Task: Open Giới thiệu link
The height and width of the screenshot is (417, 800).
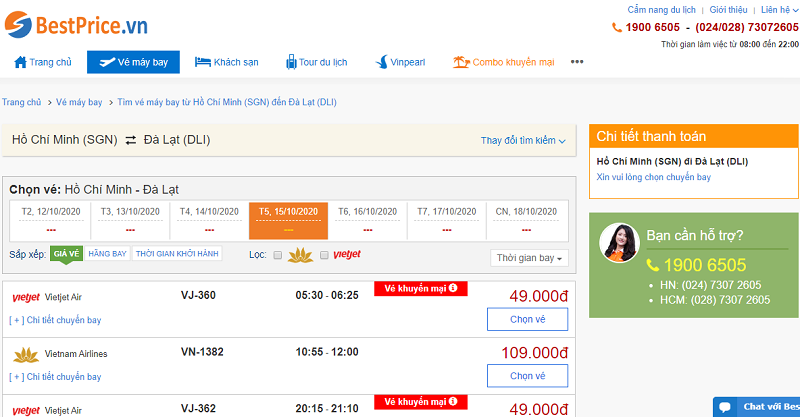Action: click(728, 10)
